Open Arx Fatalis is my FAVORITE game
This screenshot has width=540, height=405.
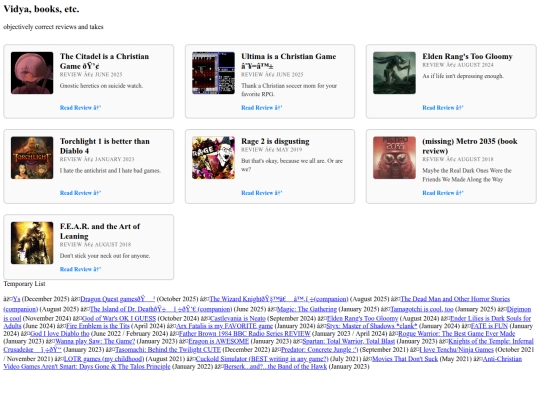click(x=225, y=326)
